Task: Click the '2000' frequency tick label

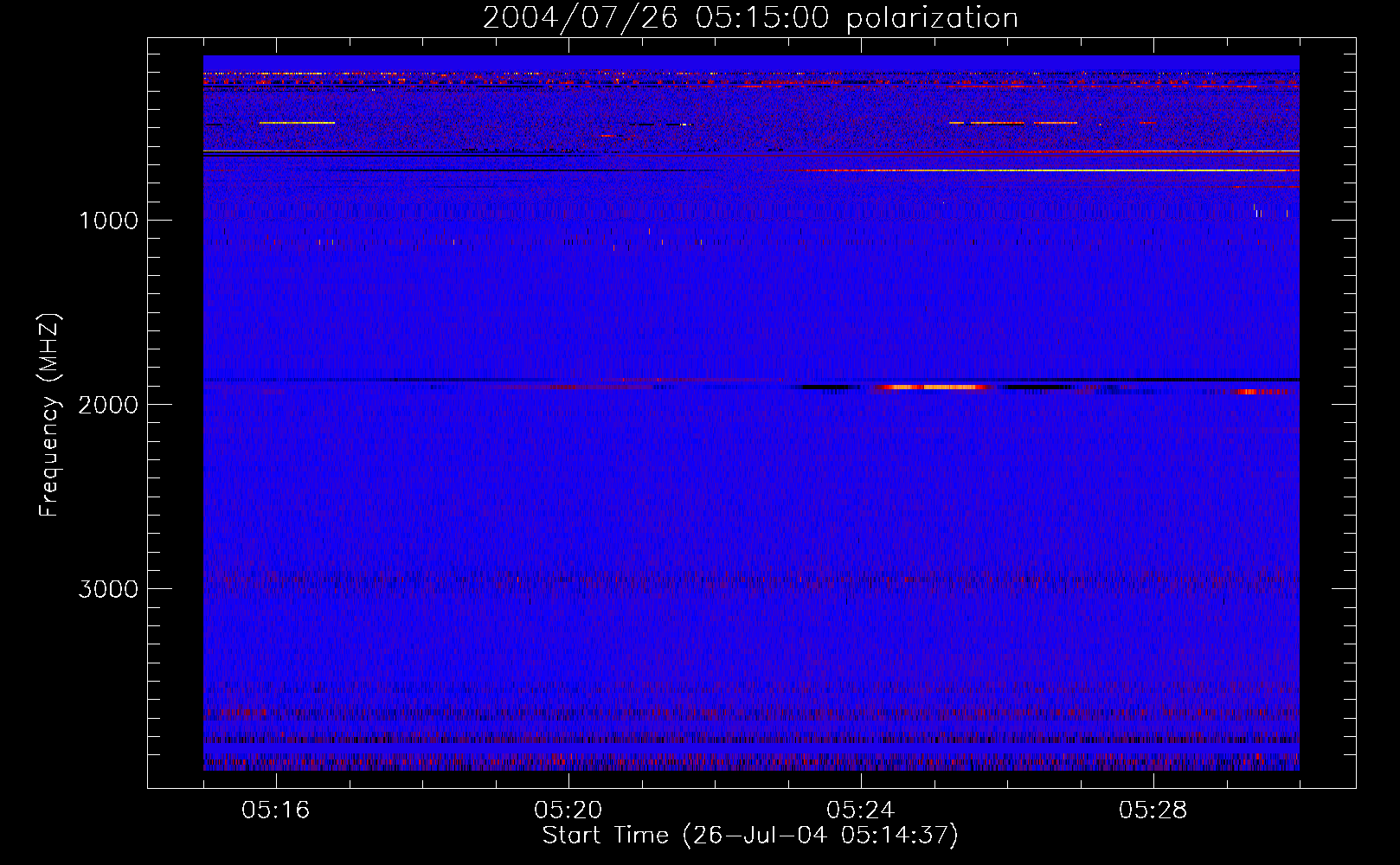Action: [x=108, y=405]
